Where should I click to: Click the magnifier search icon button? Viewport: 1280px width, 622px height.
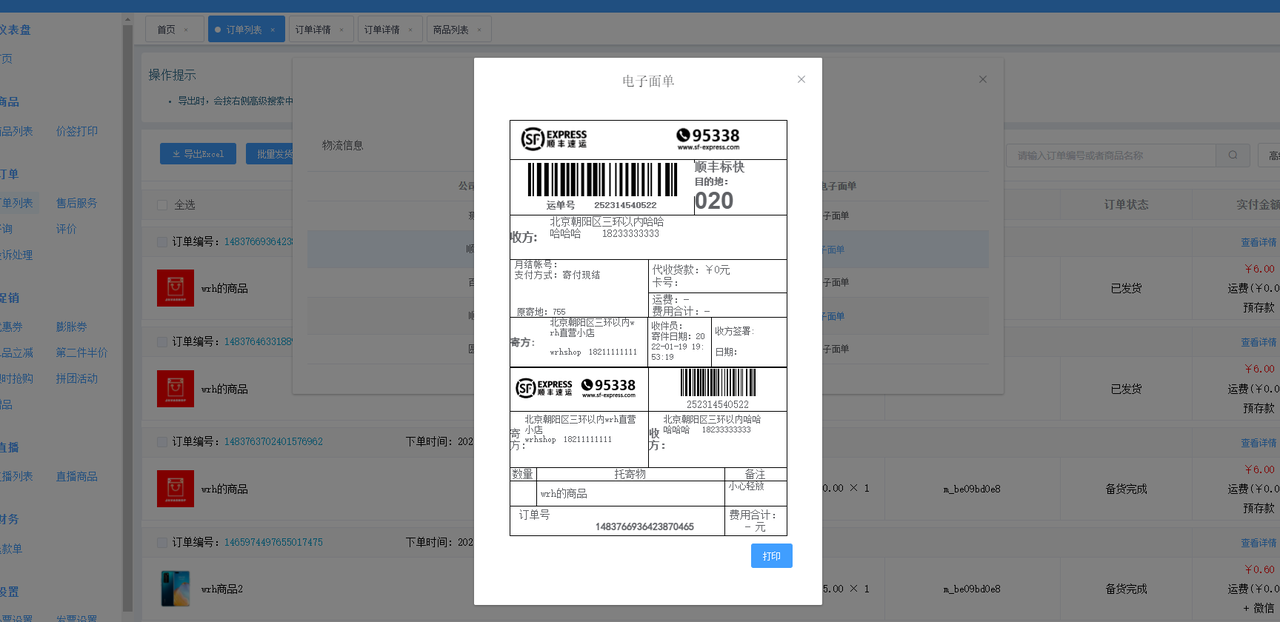[1233, 155]
